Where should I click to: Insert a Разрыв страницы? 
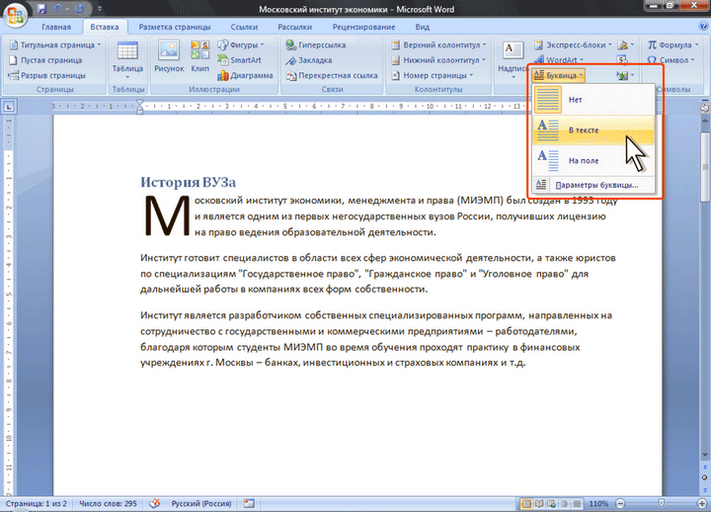coord(47,75)
